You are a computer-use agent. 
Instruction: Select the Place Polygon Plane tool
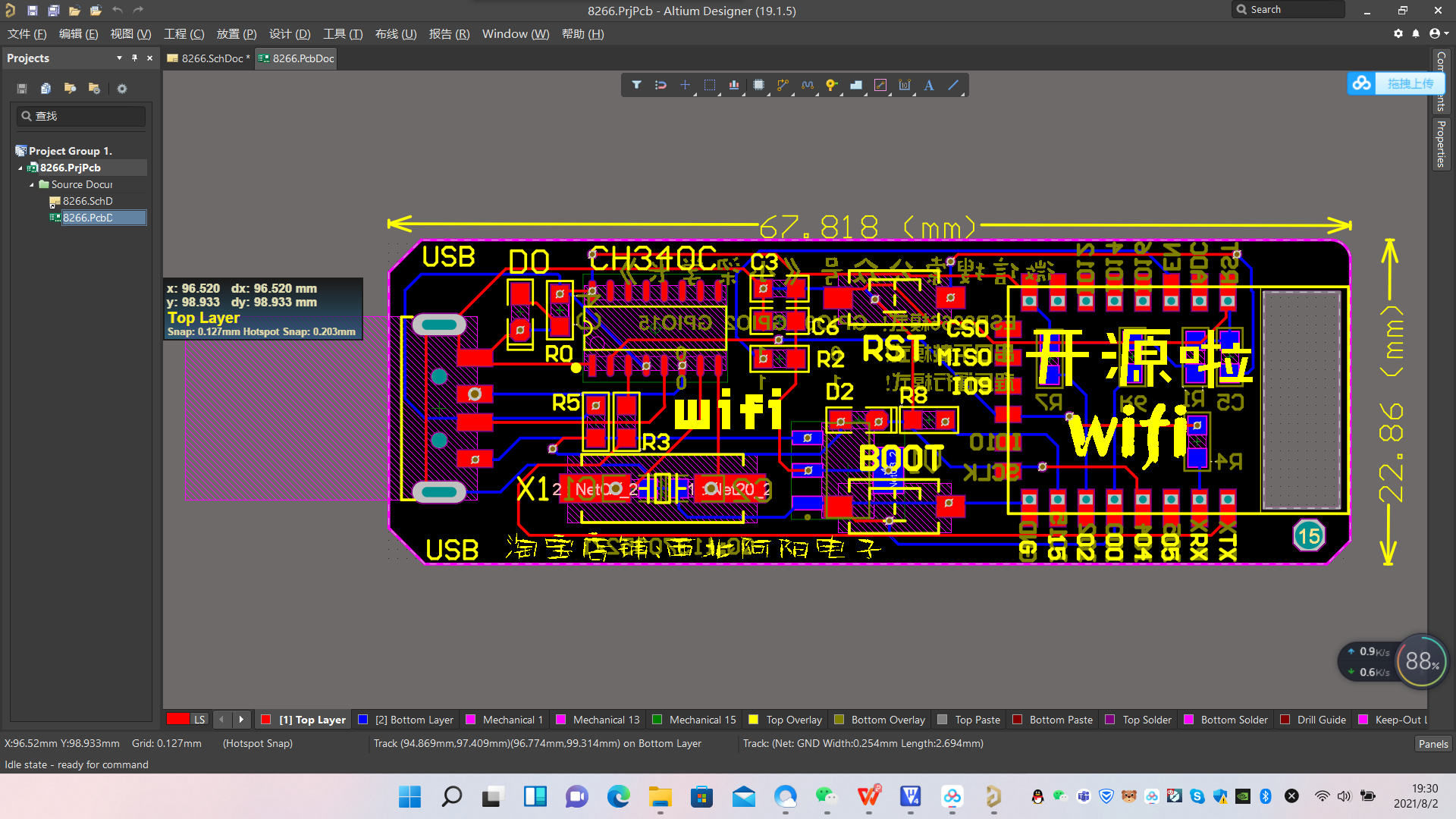coord(856,85)
